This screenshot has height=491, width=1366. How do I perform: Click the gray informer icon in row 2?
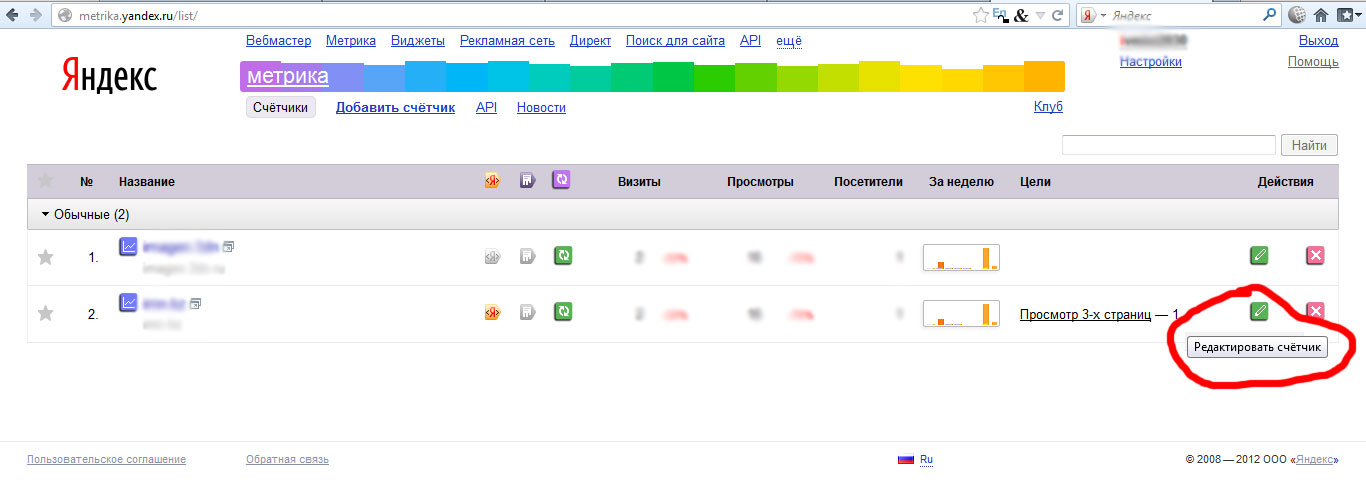point(528,313)
